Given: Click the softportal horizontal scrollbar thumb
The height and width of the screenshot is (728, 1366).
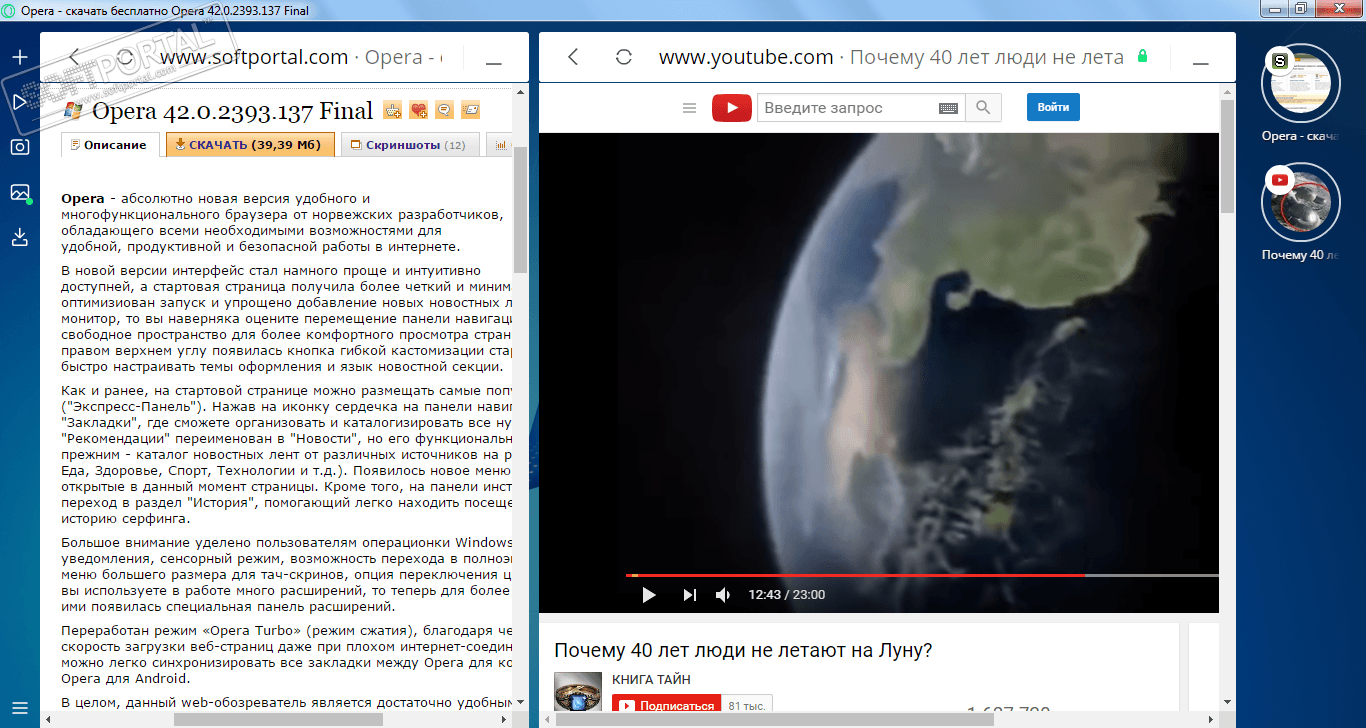Looking at the screenshot, I should (278, 719).
